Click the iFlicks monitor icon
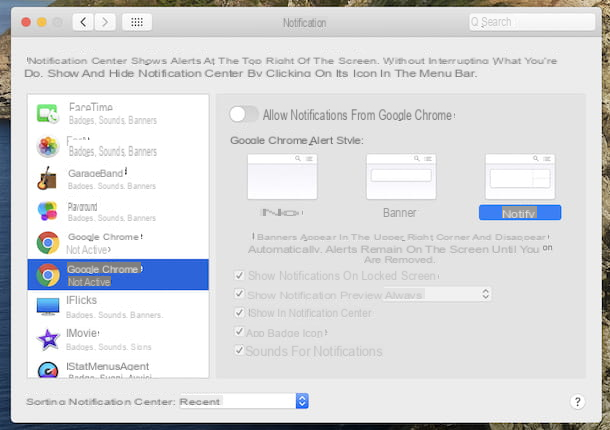 pyautogui.click(x=48, y=306)
